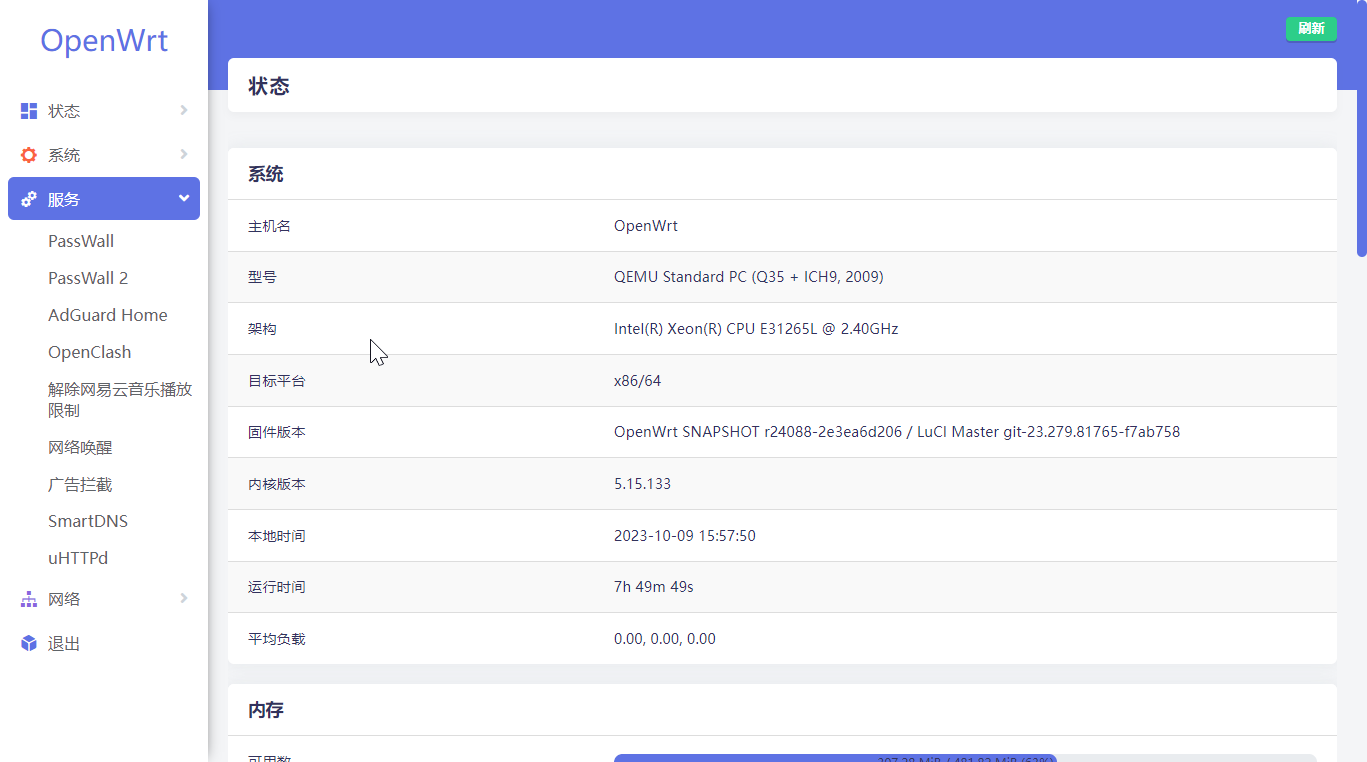Click the OpenWrt logo title

coord(104,41)
